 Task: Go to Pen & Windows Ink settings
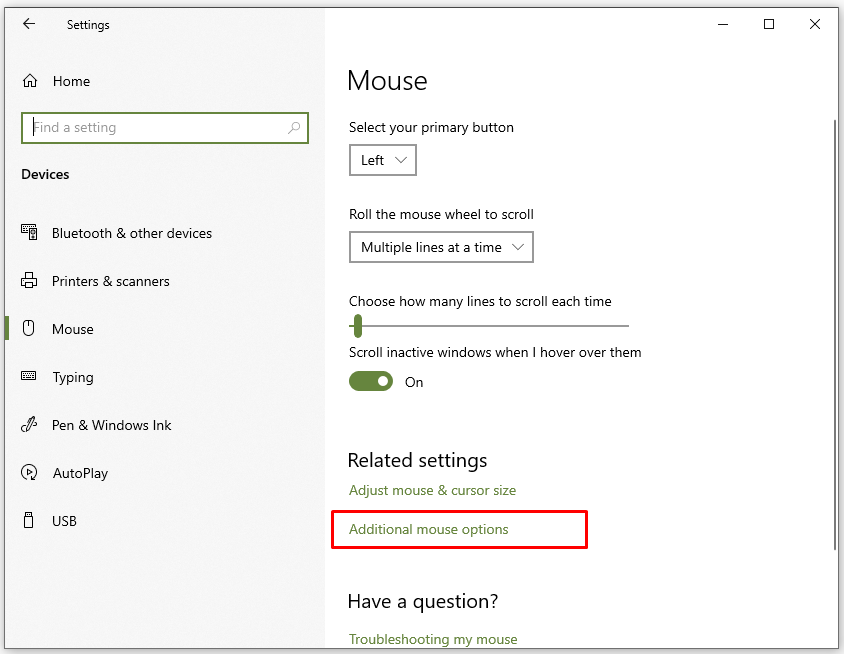111,425
